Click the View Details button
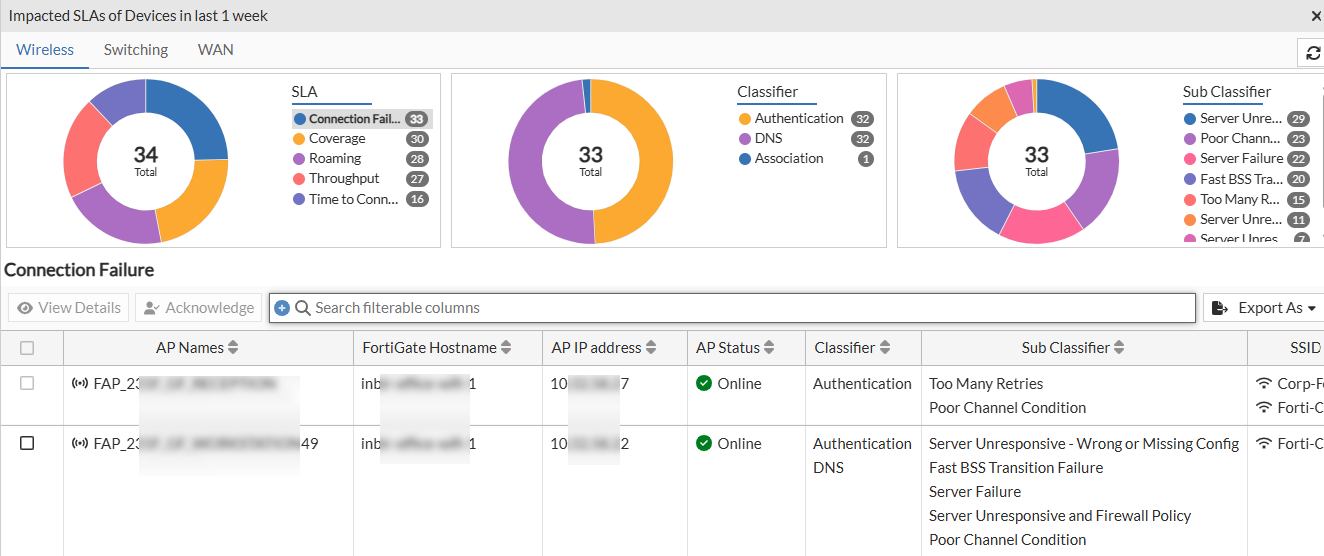 69,308
